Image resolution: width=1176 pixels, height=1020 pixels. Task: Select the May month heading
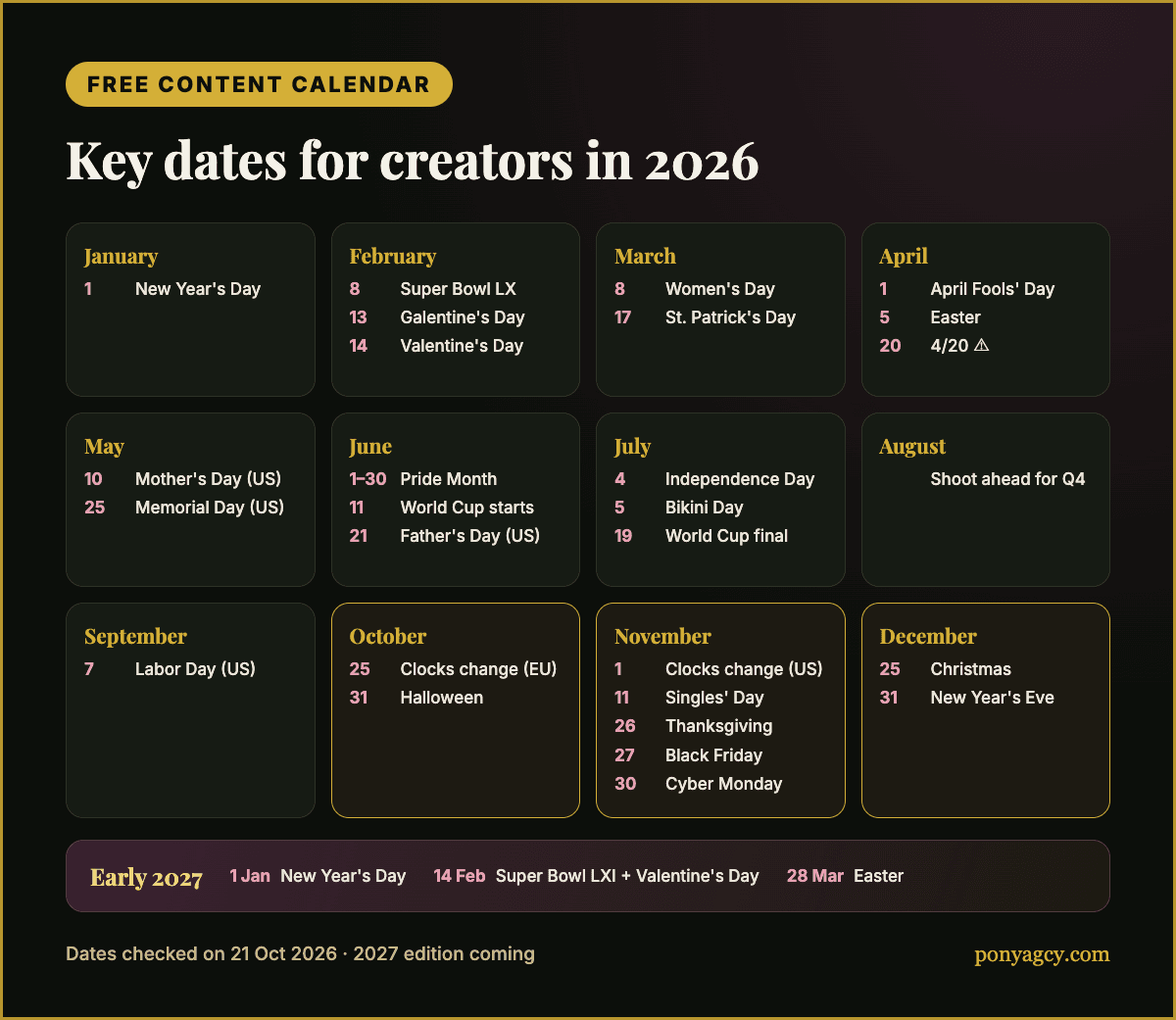pos(104,447)
